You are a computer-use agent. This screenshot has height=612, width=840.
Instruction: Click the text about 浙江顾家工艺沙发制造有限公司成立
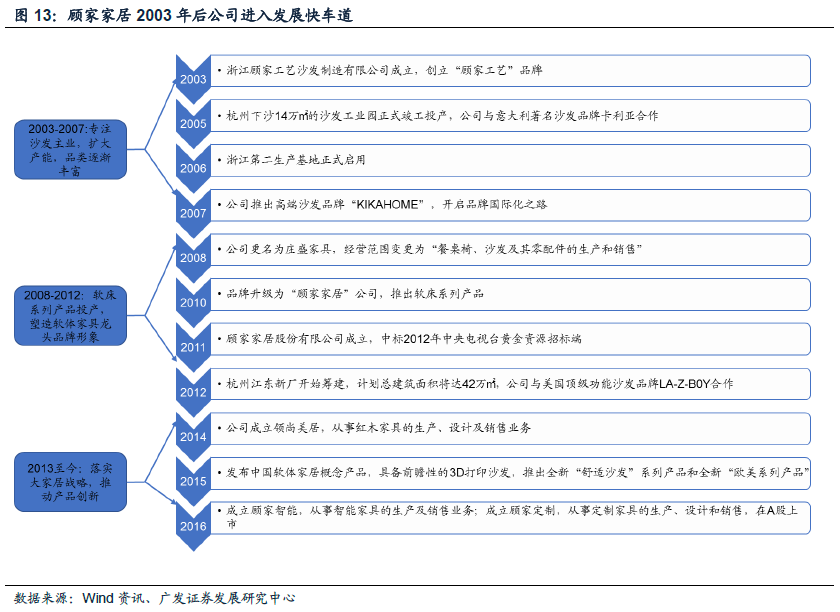384,70
